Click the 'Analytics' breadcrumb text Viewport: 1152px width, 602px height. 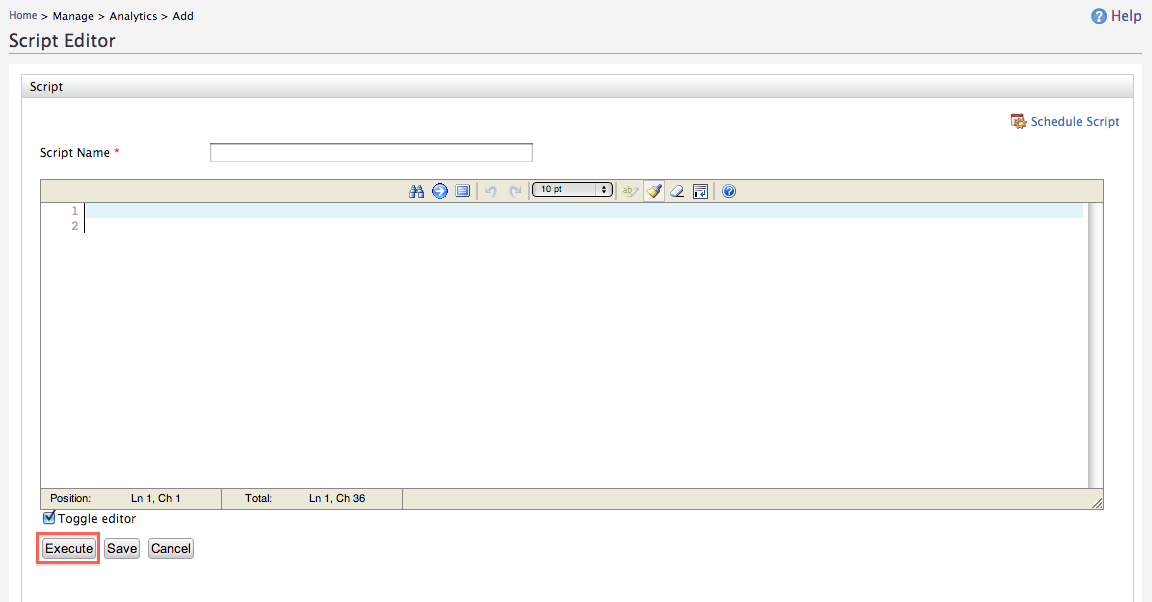point(133,16)
